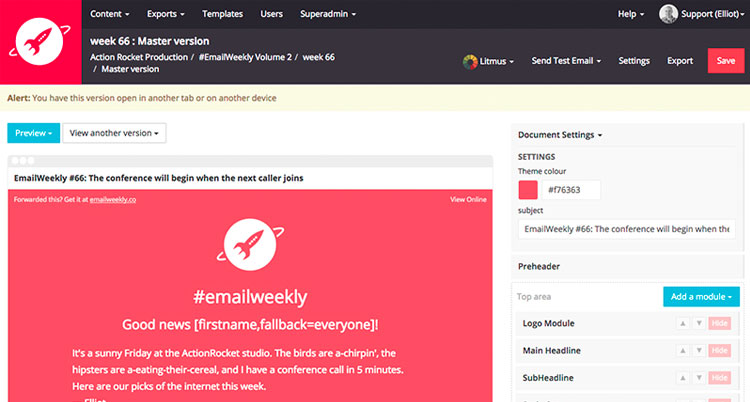The width and height of the screenshot is (750, 402).
Task: Click the rocket logo in top-left corner
Action: 40,42
